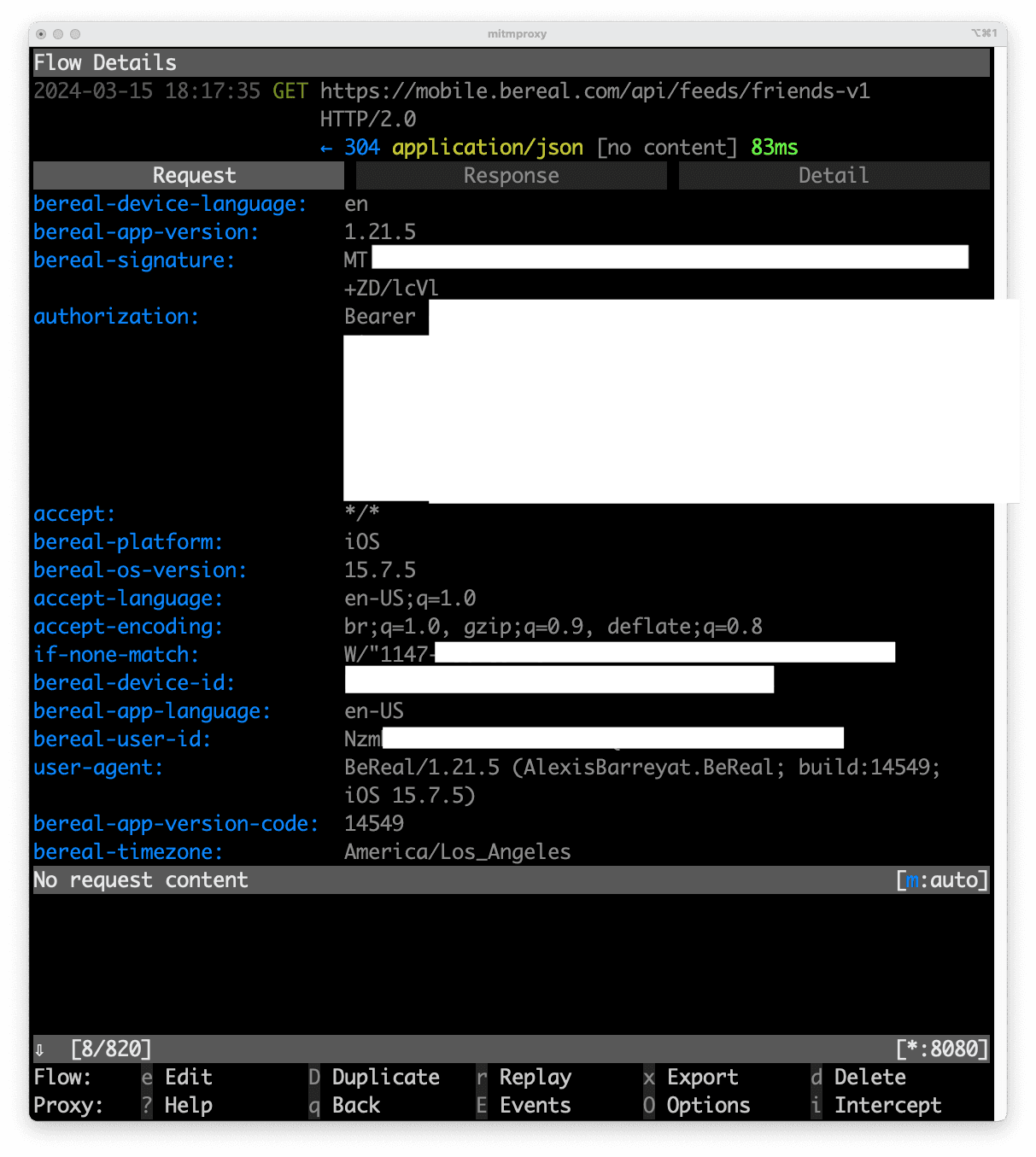1036x1157 pixels.
Task: Click the request URL mobile.bereal.com
Action: coord(595,91)
